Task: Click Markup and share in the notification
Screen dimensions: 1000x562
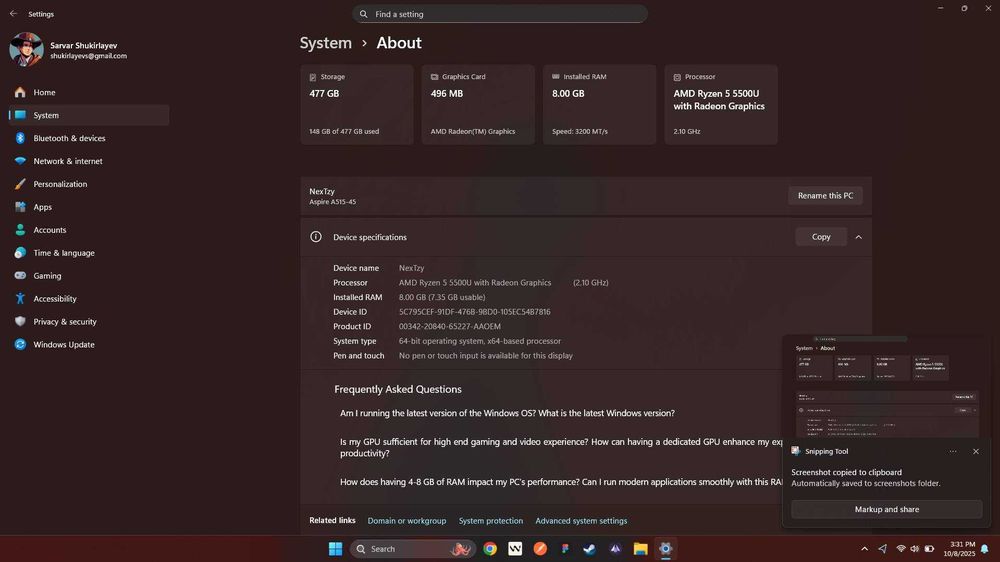Action: coord(886,510)
